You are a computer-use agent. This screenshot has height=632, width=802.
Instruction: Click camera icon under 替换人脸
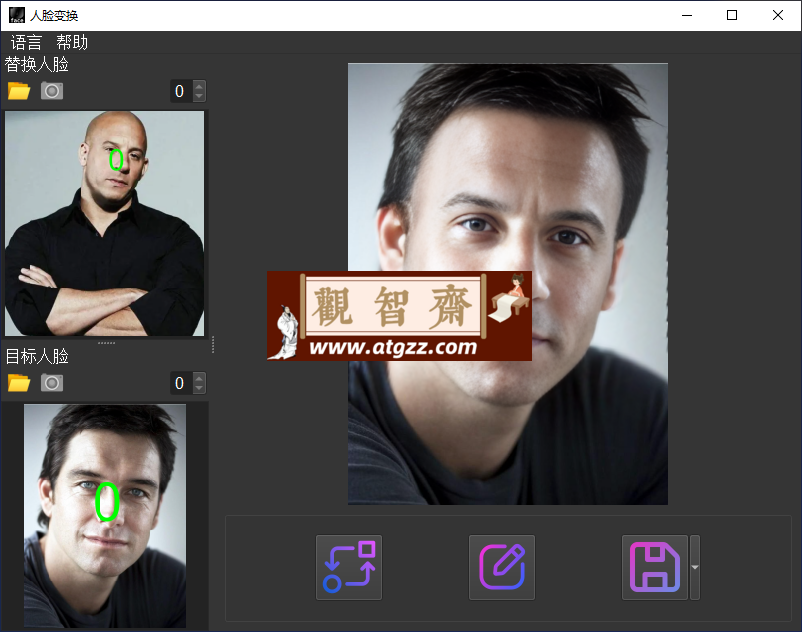tap(52, 91)
